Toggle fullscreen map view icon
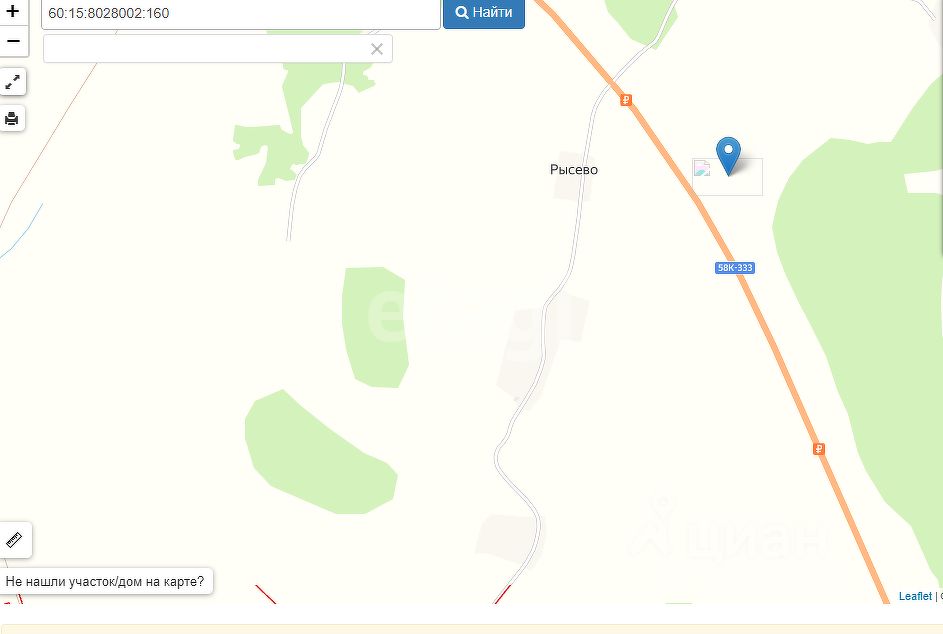 [x=13, y=82]
